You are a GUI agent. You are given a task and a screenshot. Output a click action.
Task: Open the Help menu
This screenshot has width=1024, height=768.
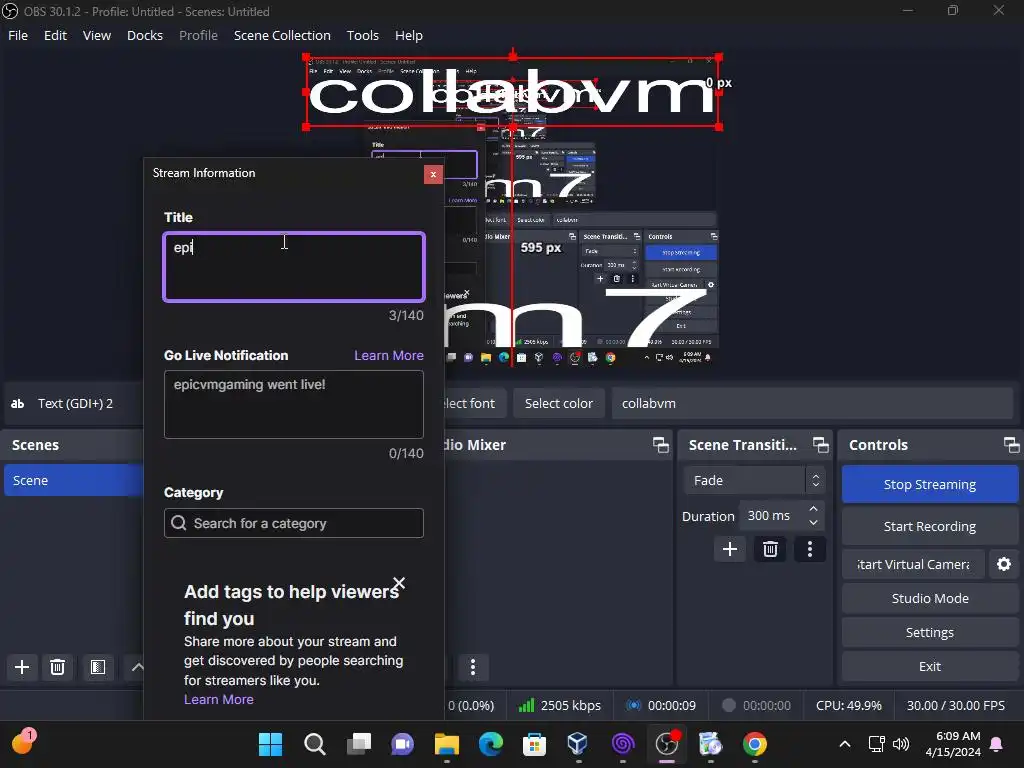coord(409,35)
